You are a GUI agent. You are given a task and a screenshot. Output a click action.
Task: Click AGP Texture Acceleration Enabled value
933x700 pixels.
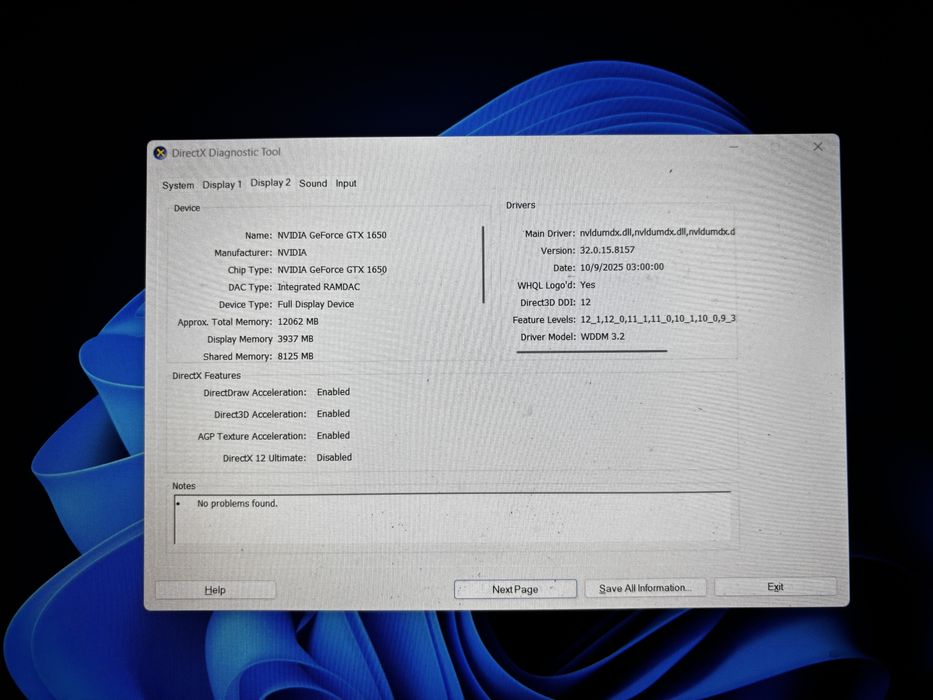[333, 436]
